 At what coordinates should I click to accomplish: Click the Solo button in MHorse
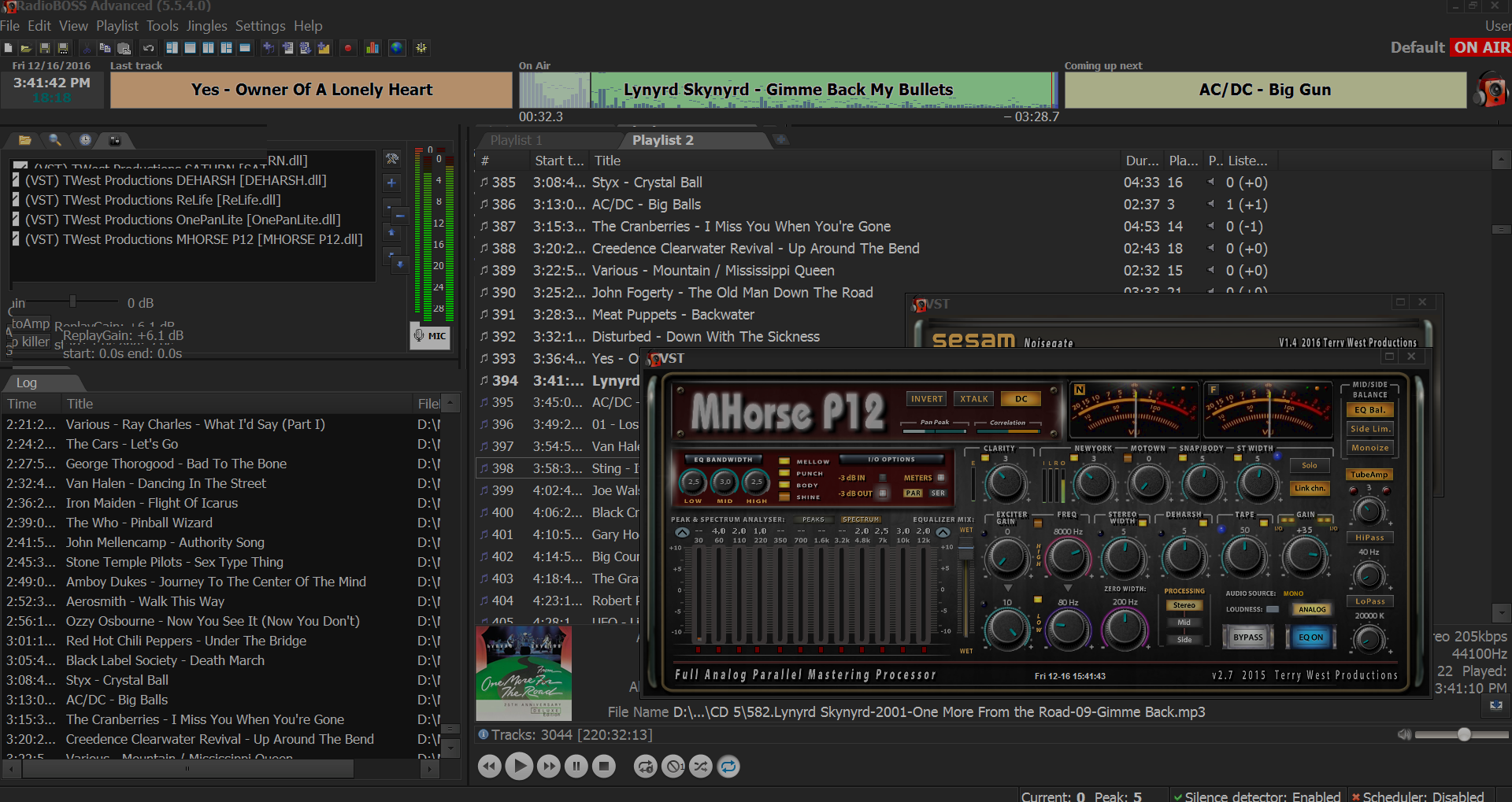point(1310,465)
